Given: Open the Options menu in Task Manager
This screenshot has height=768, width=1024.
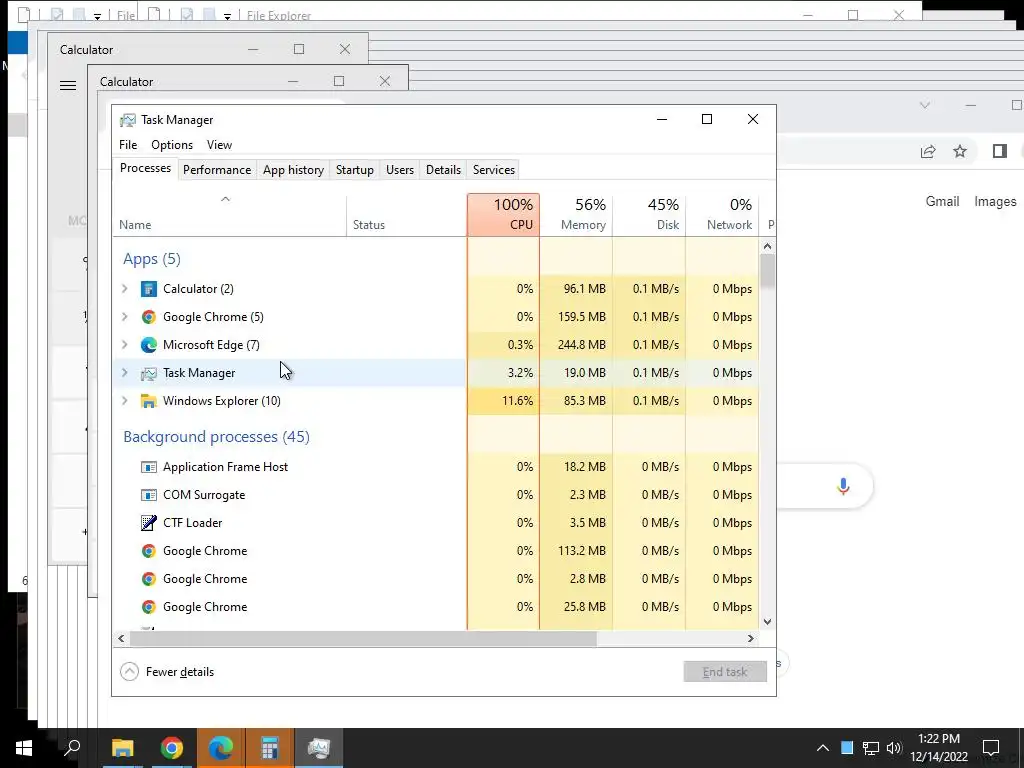Looking at the screenshot, I should [x=172, y=145].
